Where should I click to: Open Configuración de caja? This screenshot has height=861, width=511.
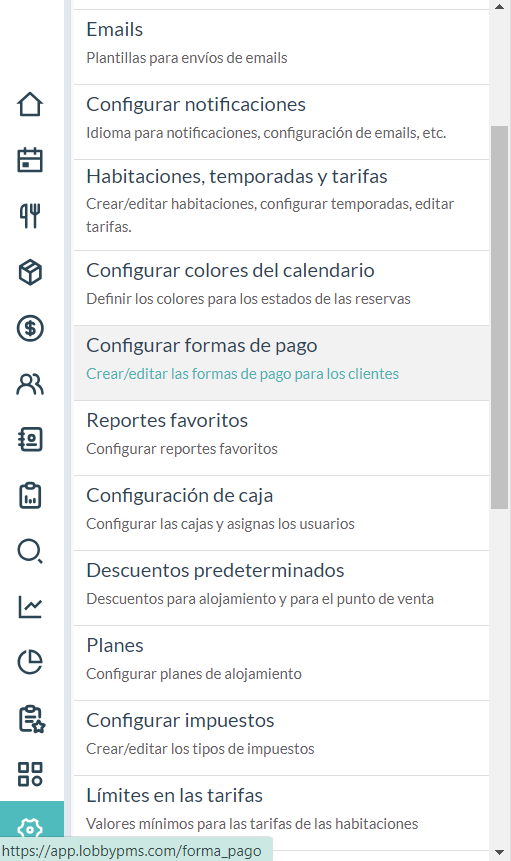(281, 513)
